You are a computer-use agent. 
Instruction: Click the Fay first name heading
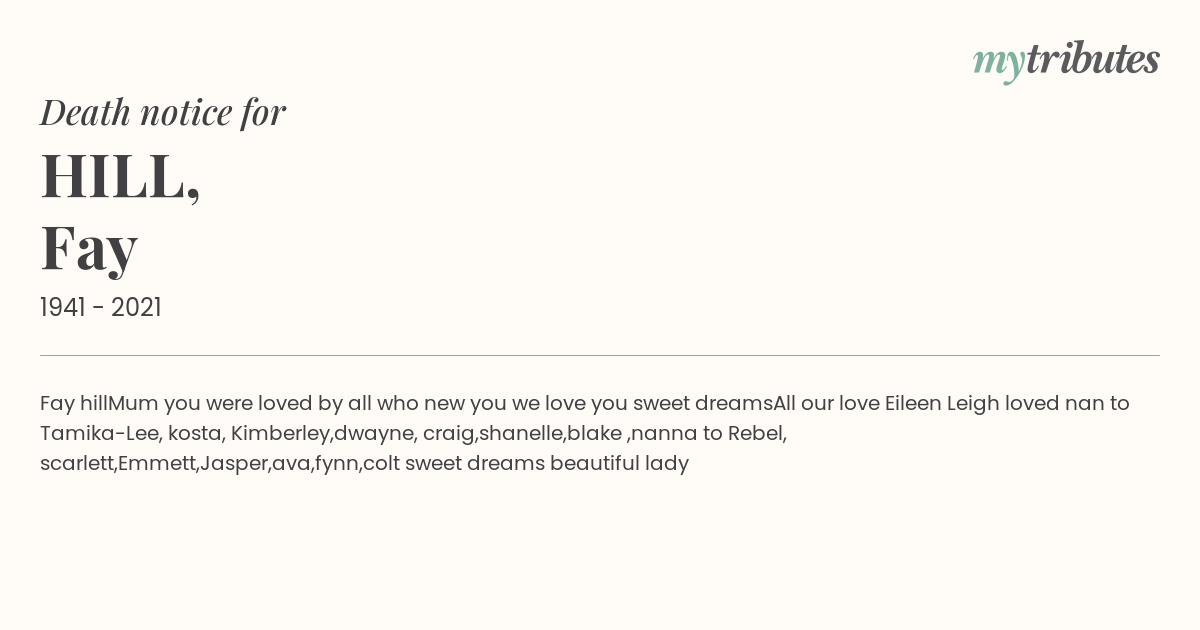pos(89,247)
